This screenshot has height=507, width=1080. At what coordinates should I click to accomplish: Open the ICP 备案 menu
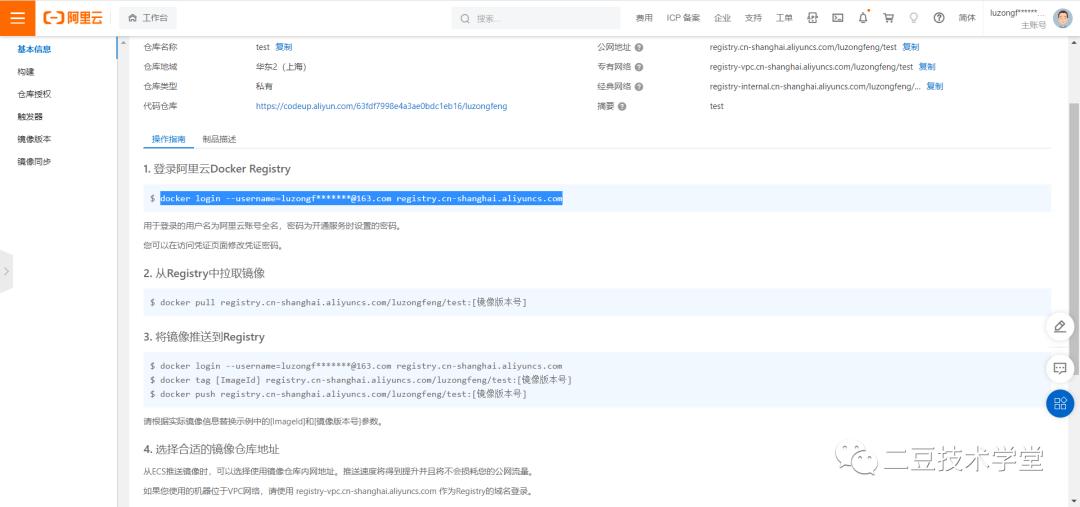click(x=683, y=19)
